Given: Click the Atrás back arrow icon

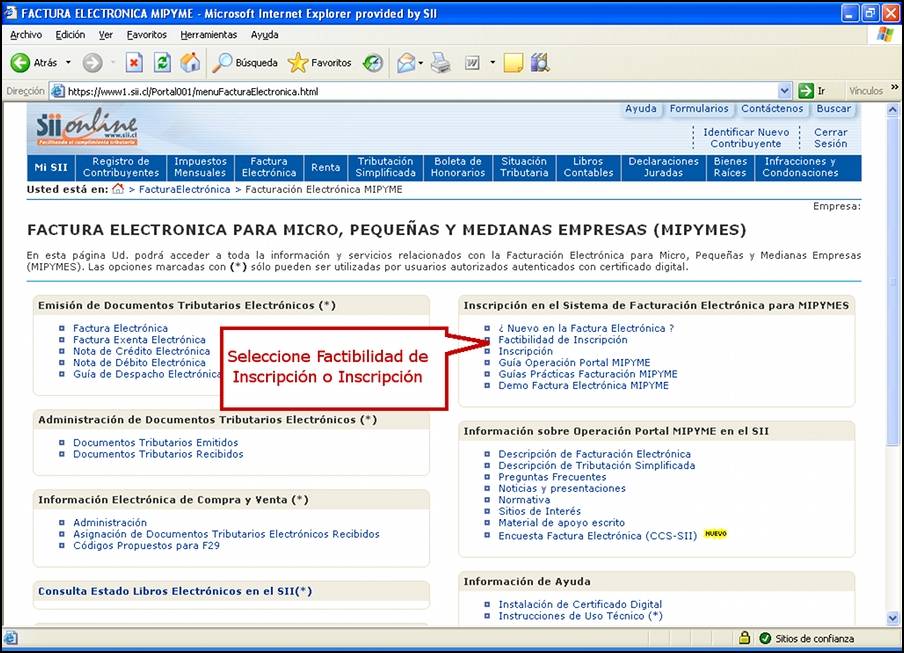Looking at the screenshot, I should (x=20, y=62).
